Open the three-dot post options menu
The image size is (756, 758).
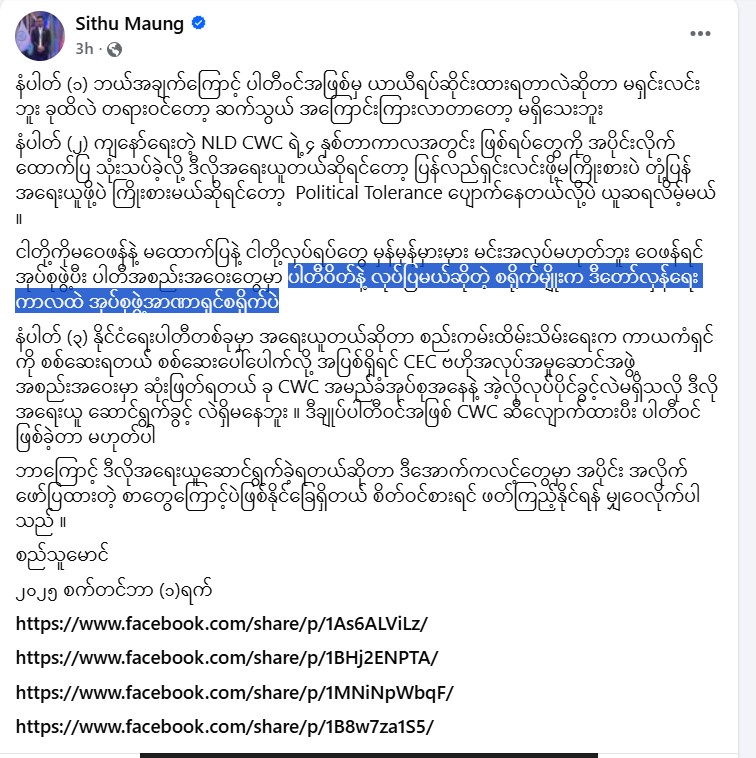(x=700, y=33)
